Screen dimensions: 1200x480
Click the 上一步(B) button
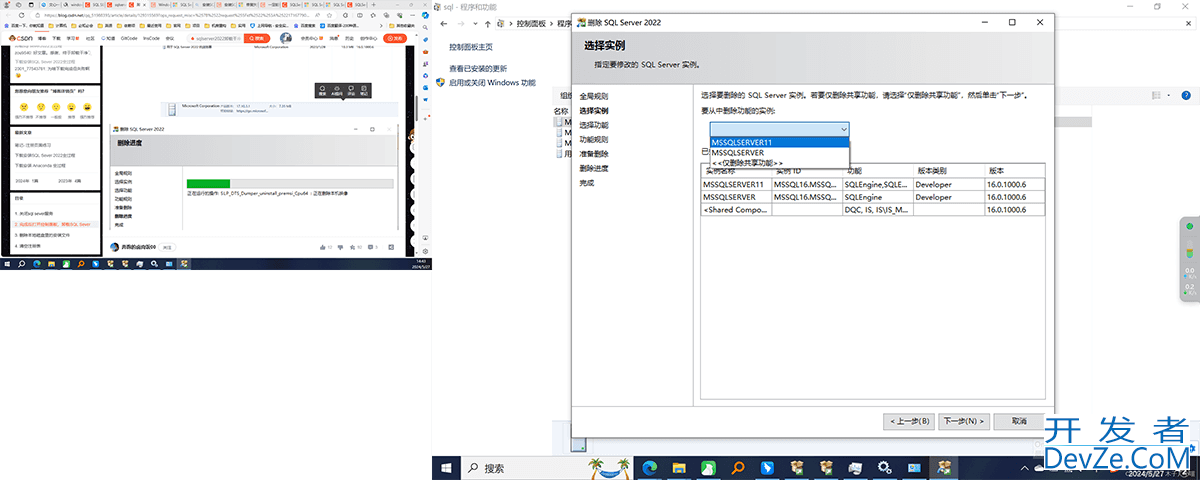click(908, 421)
